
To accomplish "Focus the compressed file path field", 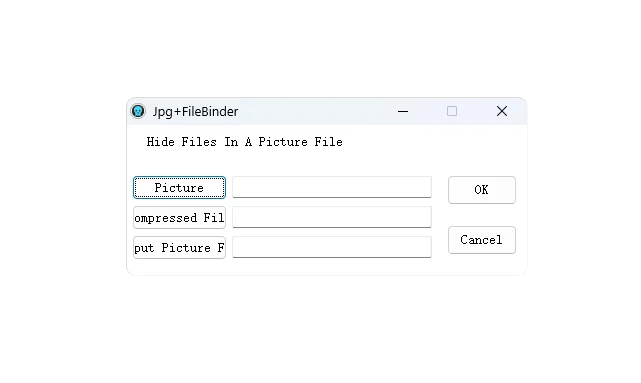I will (332, 217).
